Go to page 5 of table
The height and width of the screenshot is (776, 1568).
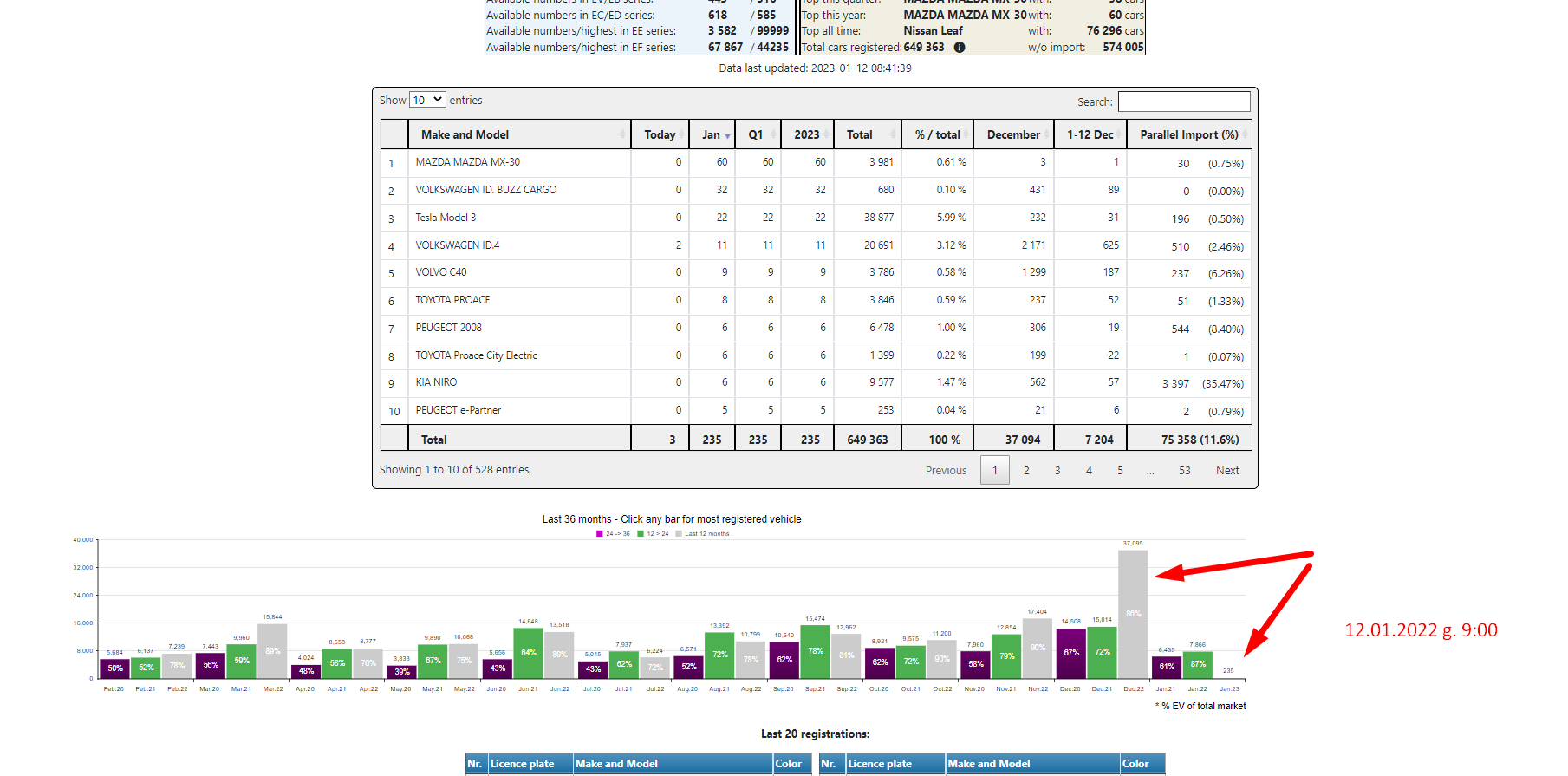[1120, 471]
